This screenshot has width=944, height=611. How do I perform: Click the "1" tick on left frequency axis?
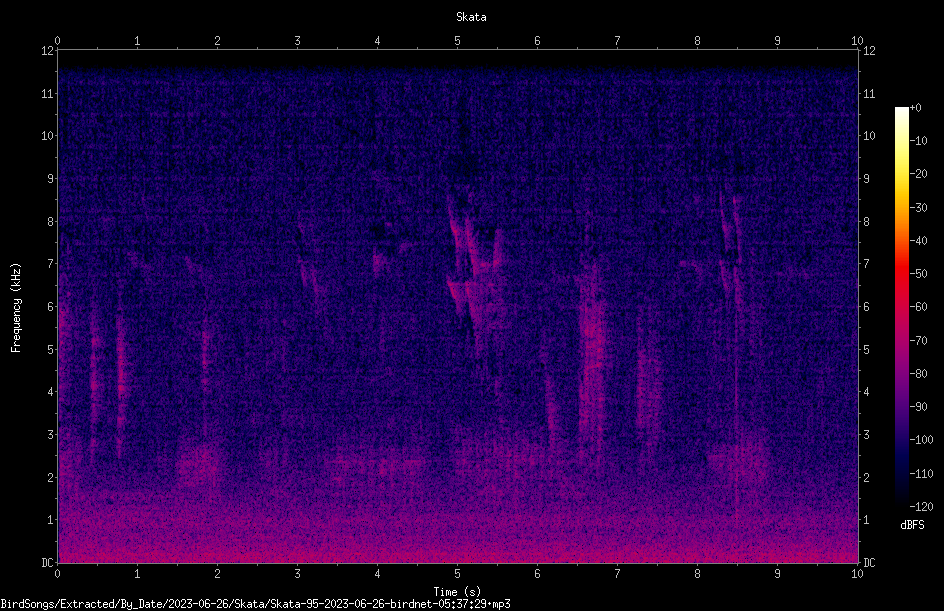pos(51,520)
